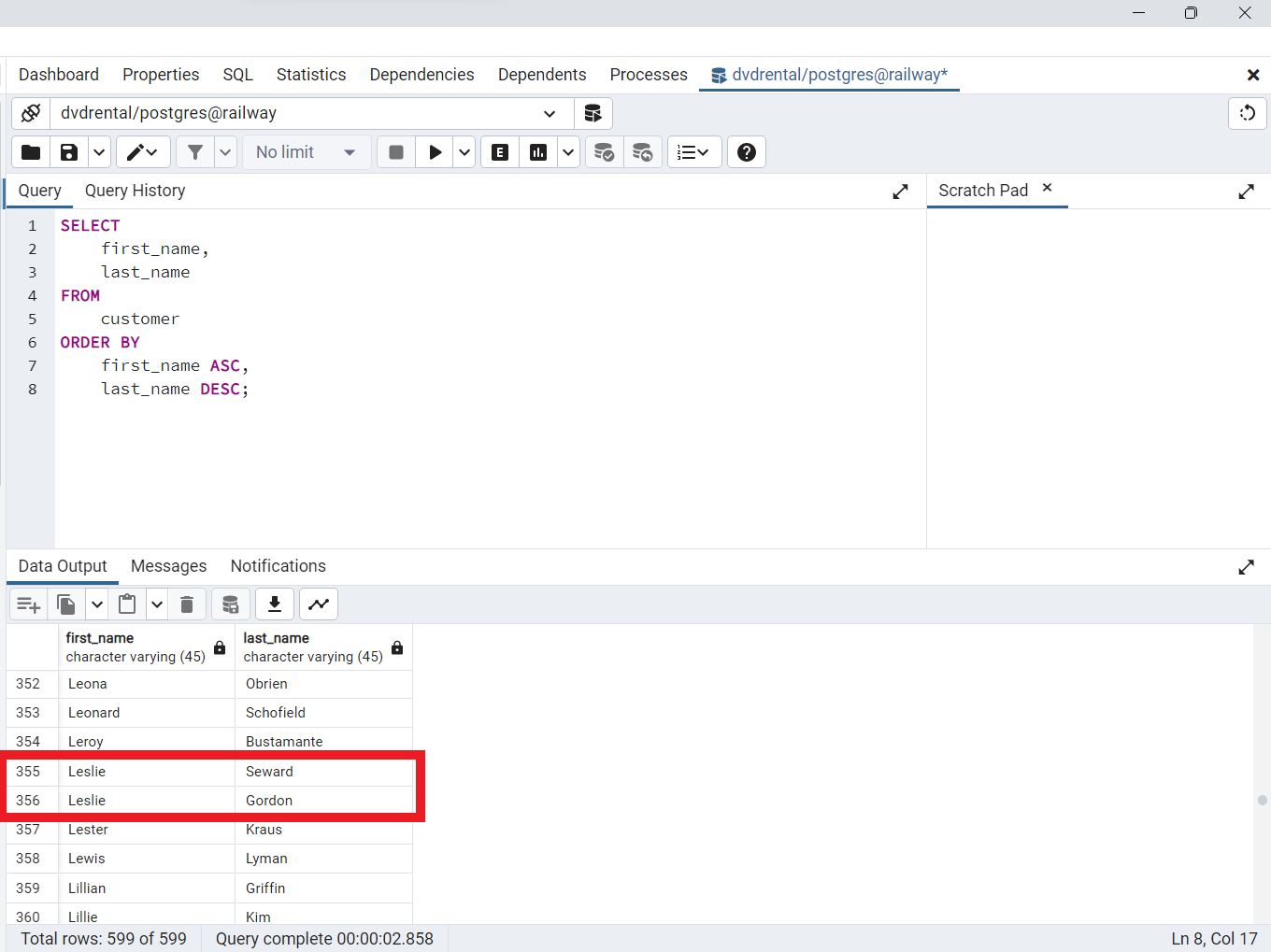
Task: Open the paste options dropdown arrow
Action: click(x=157, y=604)
